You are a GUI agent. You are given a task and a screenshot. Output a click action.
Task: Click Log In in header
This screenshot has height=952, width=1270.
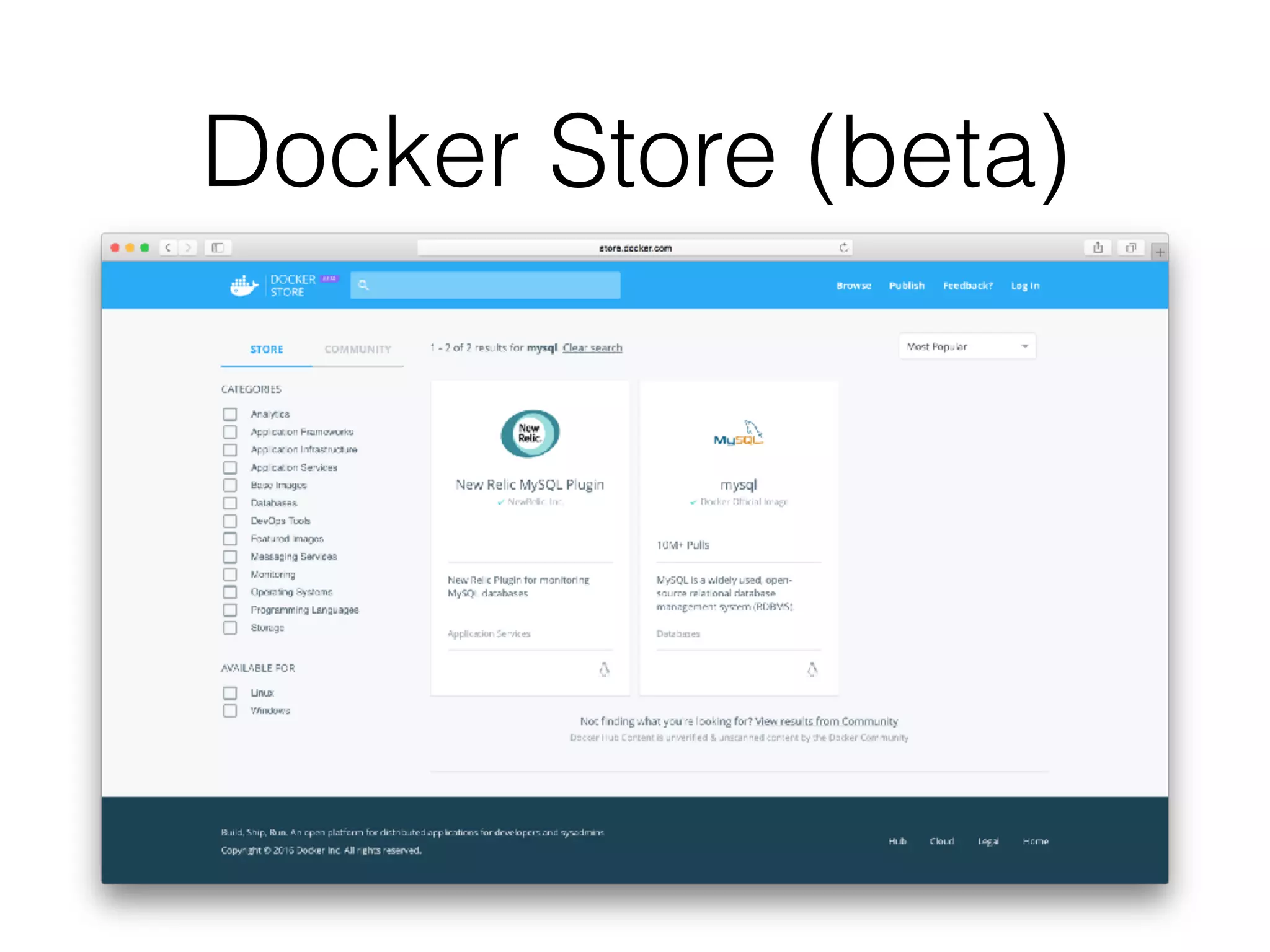[x=1025, y=286]
